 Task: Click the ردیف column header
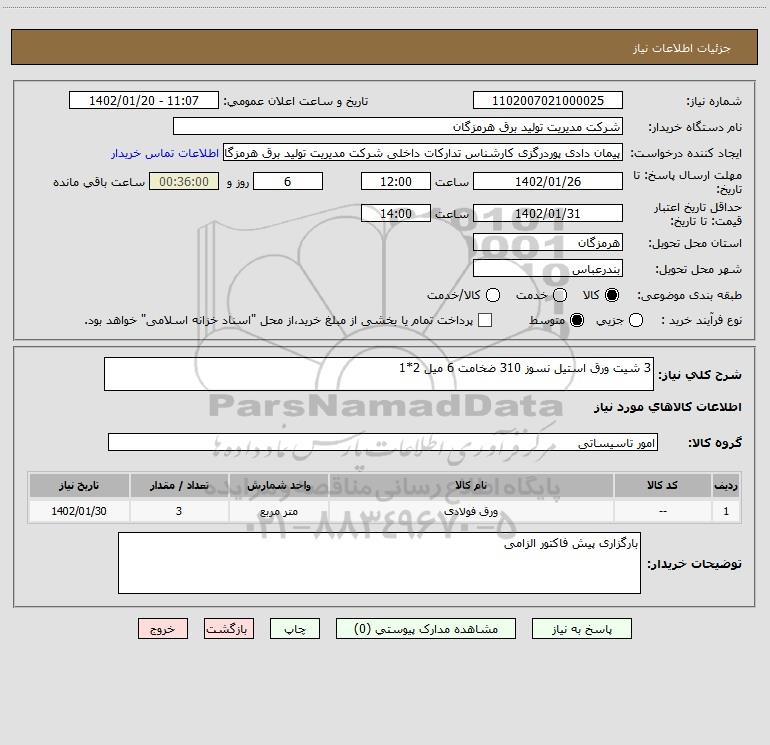[726, 485]
